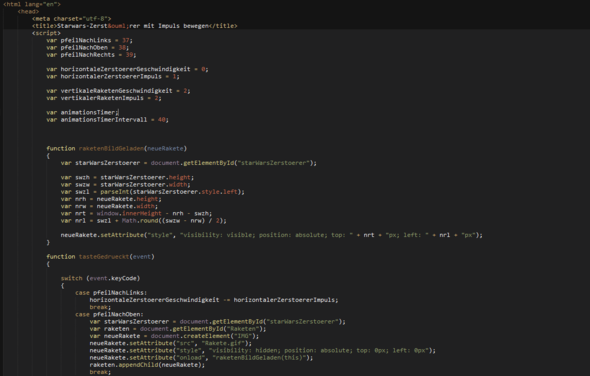Click function name 'raketenBildGeladen'
The height and width of the screenshot is (376, 590).
(111, 149)
